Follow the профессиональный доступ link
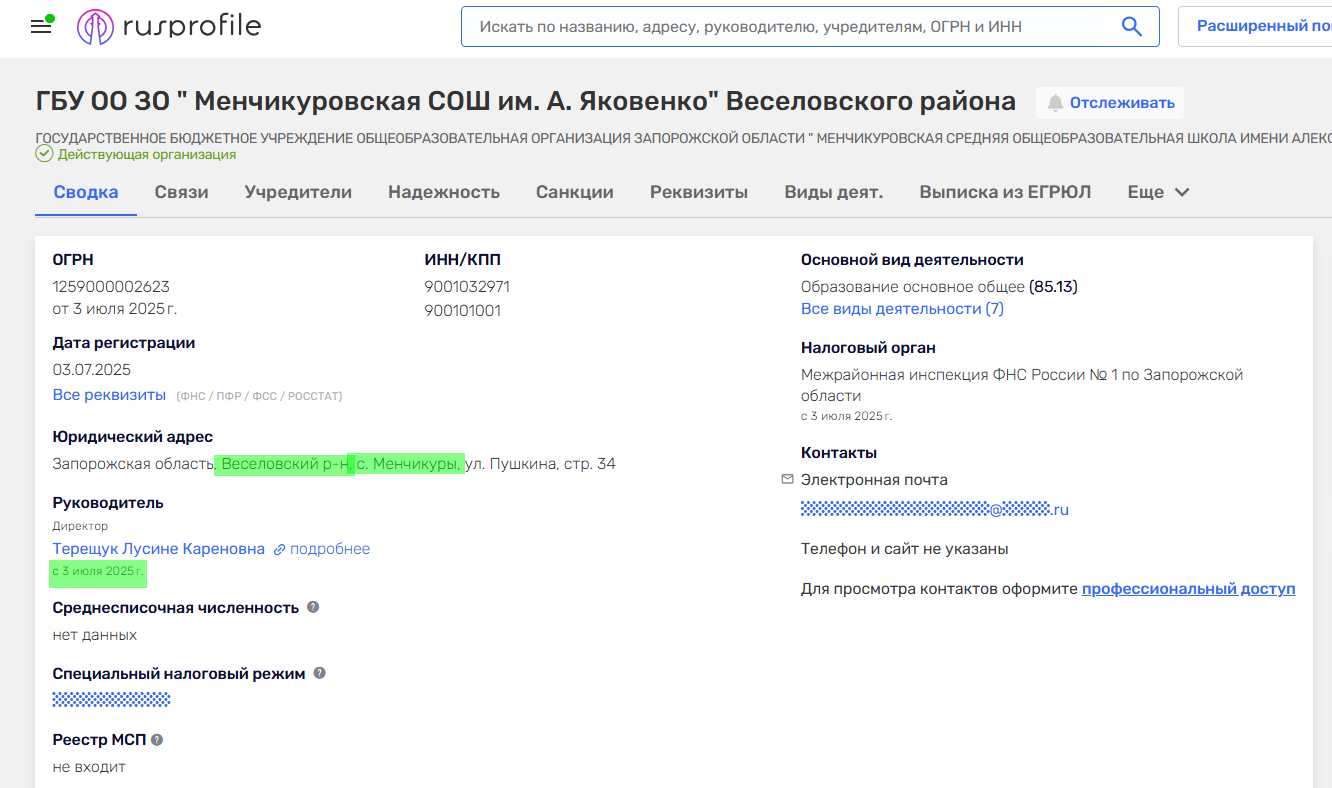1332x788 pixels. point(1188,589)
